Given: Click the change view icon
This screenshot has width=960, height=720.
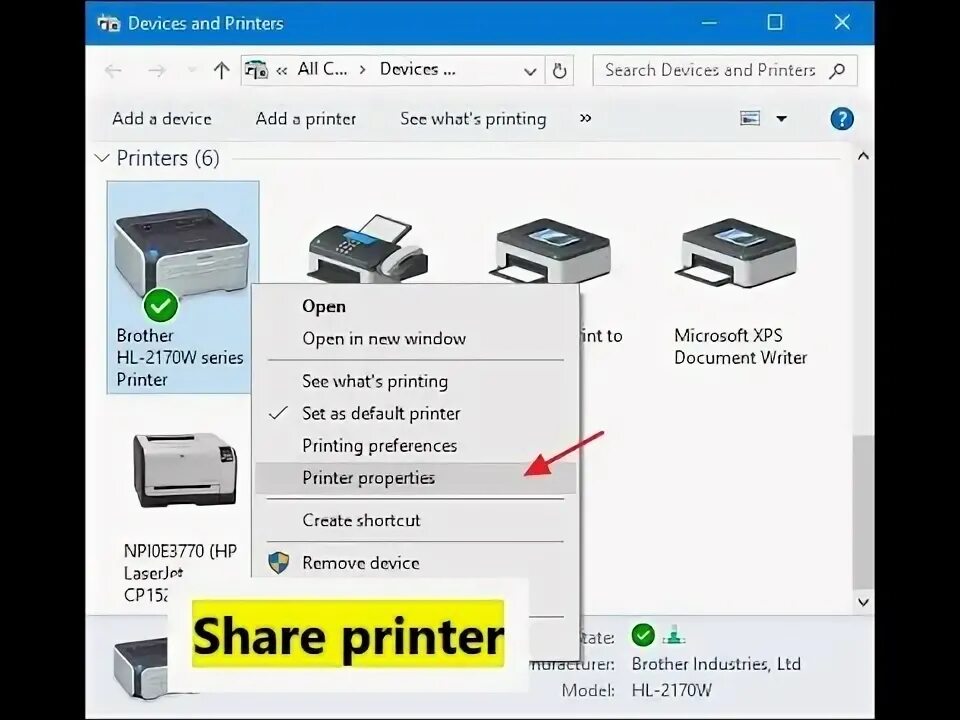Looking at the screenshot, I should point(750,118).
